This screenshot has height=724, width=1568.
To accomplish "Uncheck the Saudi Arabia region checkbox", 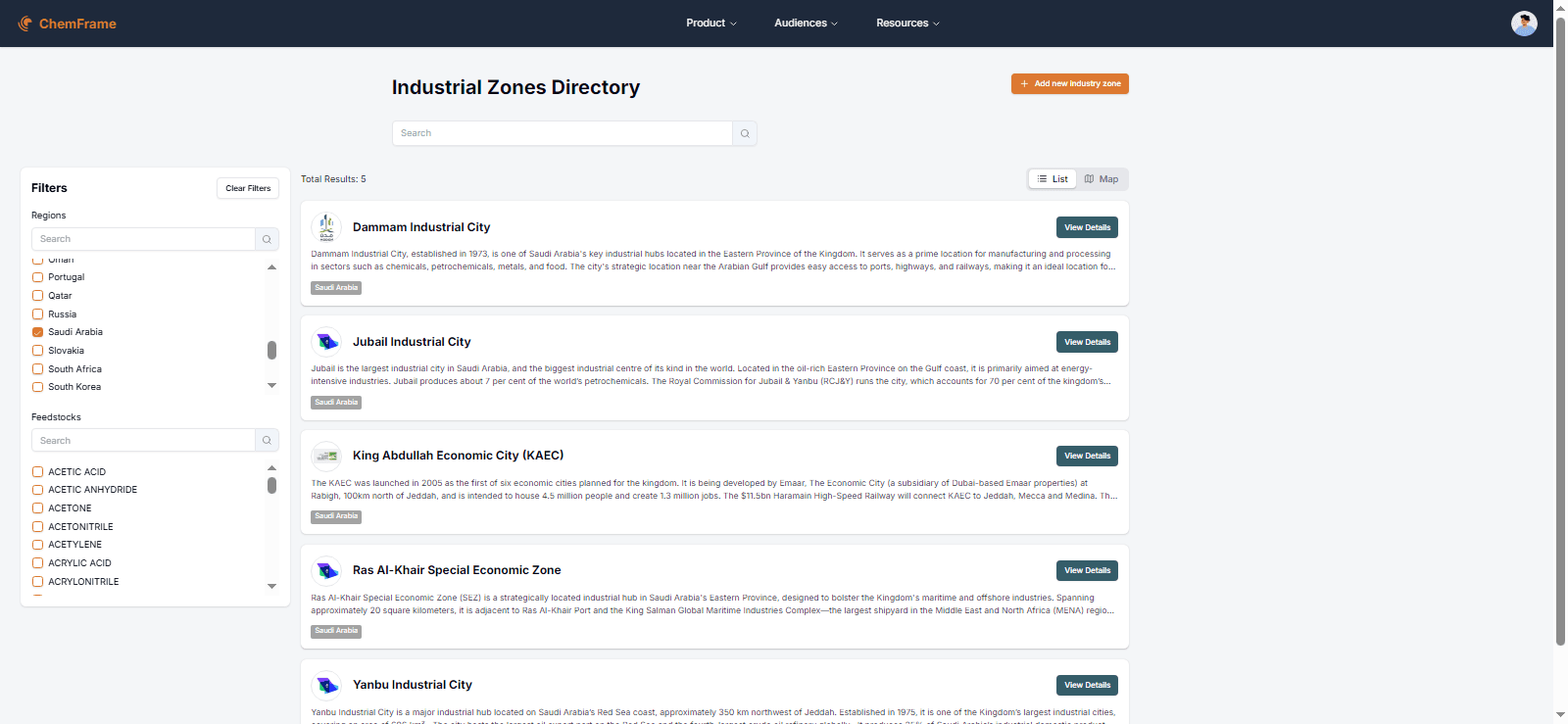I will 37,332.
